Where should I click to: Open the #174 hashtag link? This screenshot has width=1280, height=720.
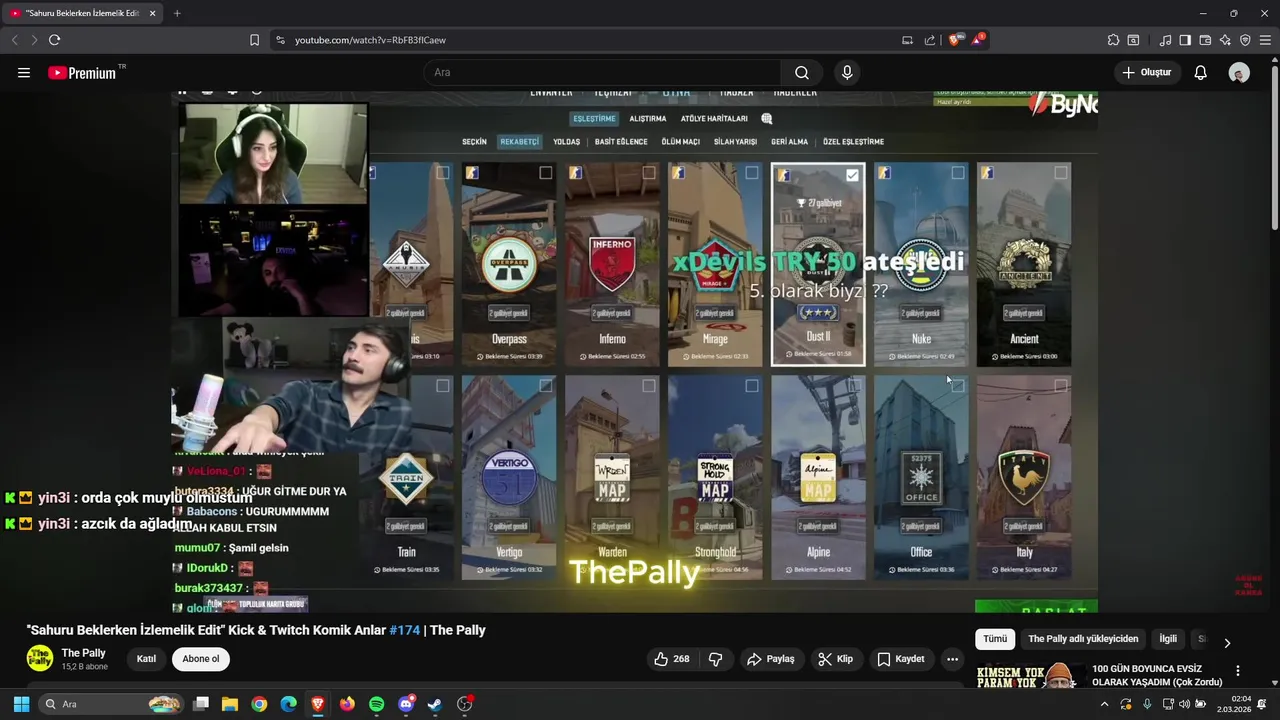[x=404, y=630]
